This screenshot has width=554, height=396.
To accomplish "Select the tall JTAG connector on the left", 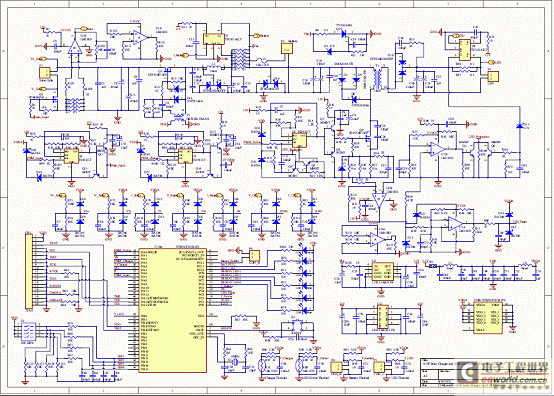I will pyautogui.click(x=28, y=271).
